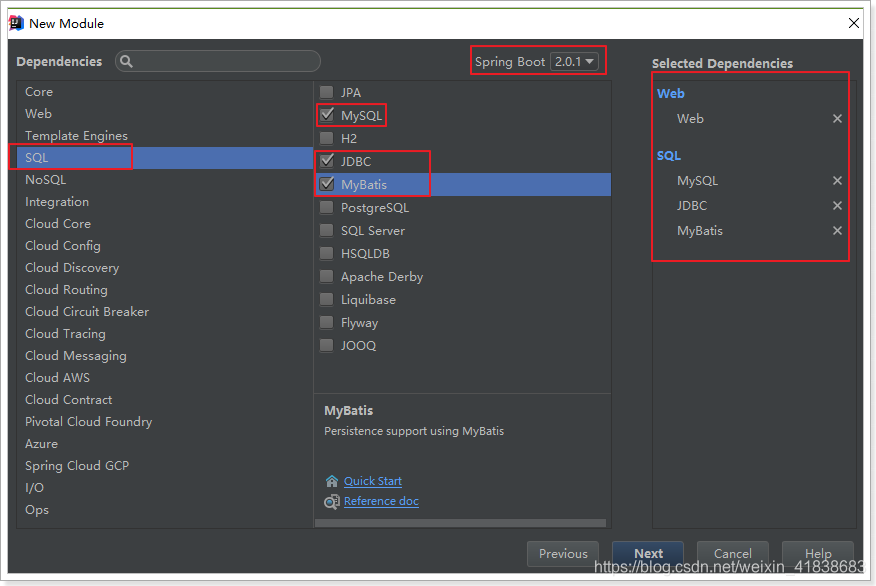Open the Integration category
Image resolution: width=876 pixels, height=586 pixels.
(x=165, y=202)
